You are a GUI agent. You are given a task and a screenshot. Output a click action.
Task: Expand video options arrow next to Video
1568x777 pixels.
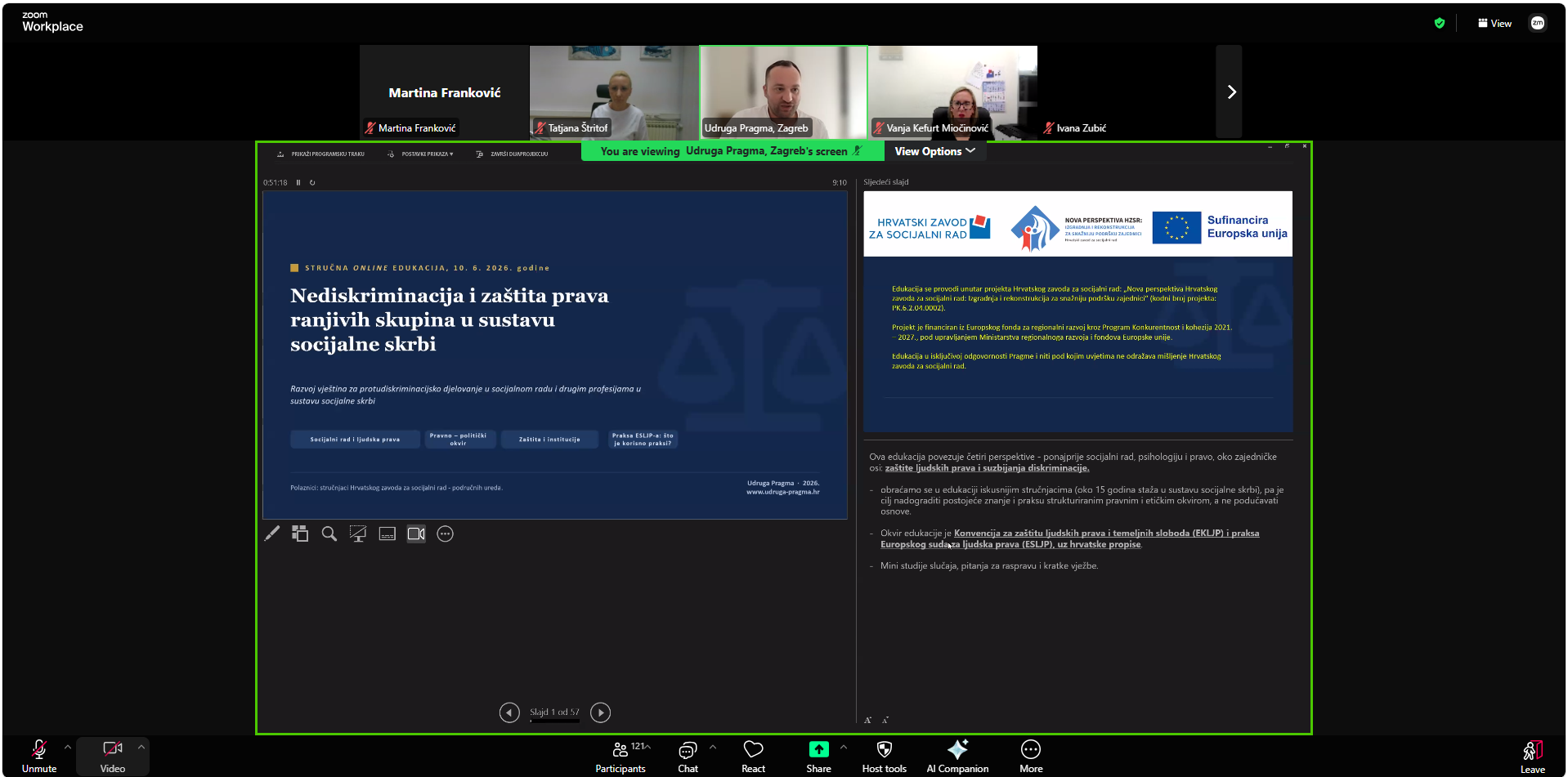click(x=141, y=747)
